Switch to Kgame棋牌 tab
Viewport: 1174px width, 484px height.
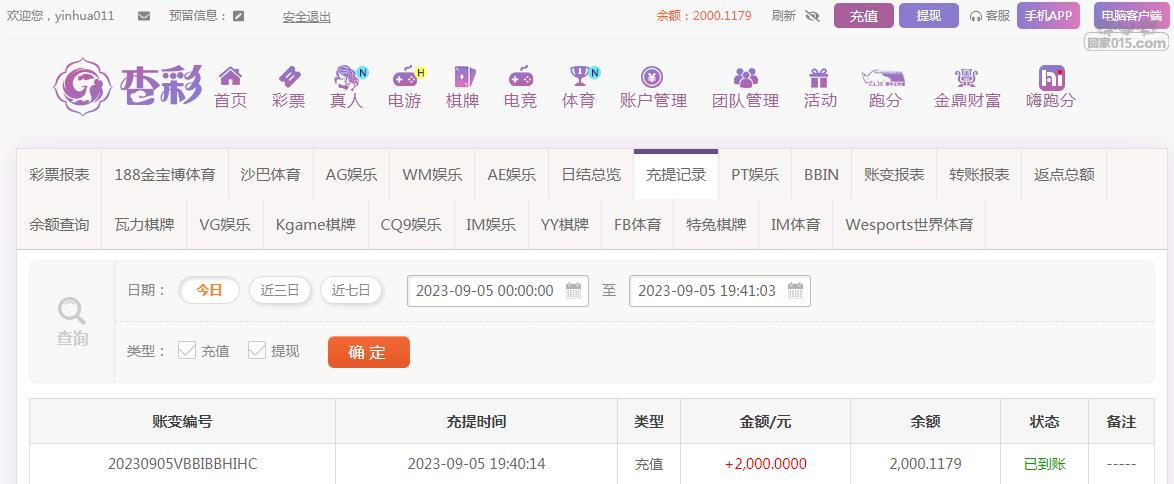point(316,224)
